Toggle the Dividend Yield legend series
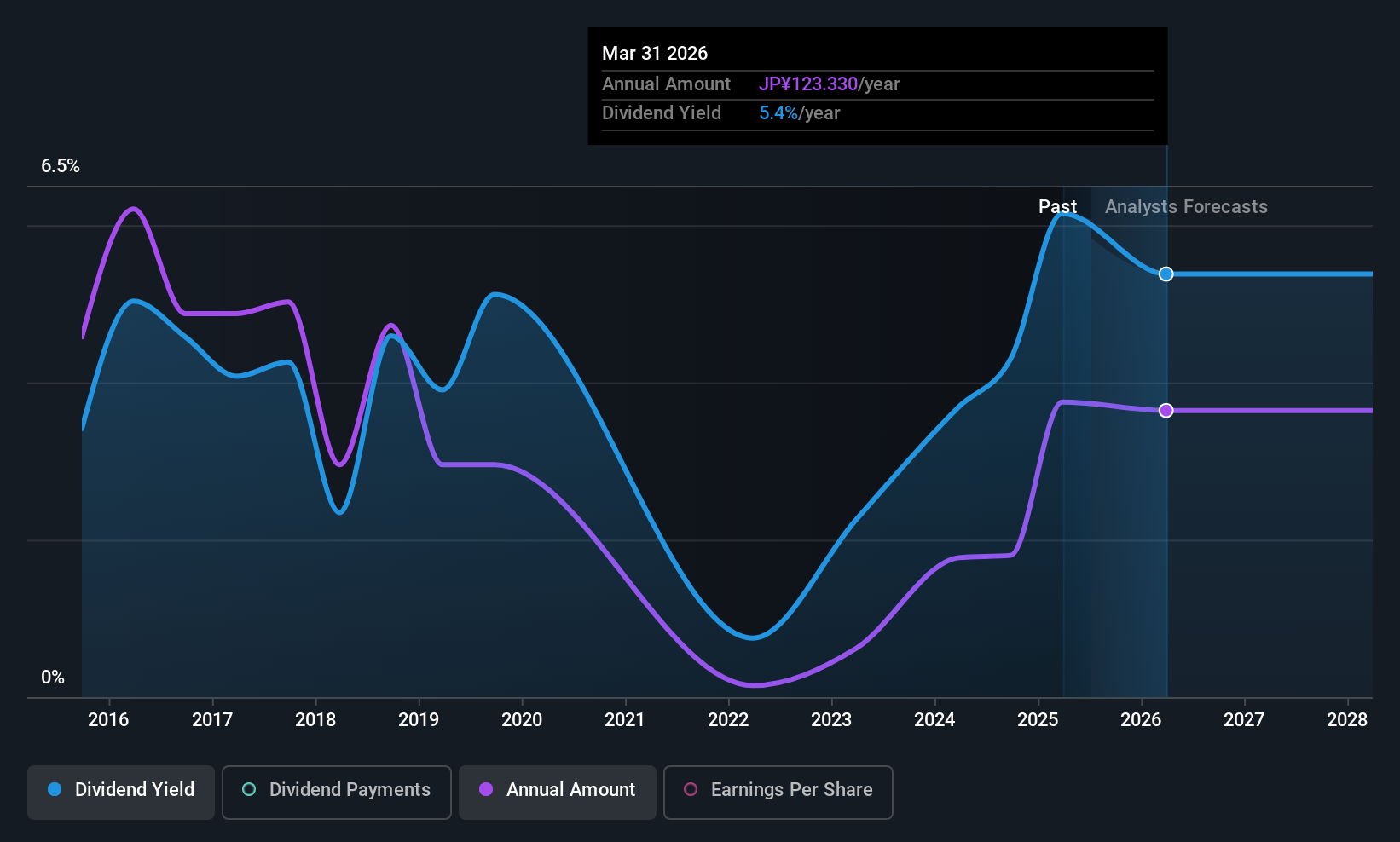 click(121, 793)
